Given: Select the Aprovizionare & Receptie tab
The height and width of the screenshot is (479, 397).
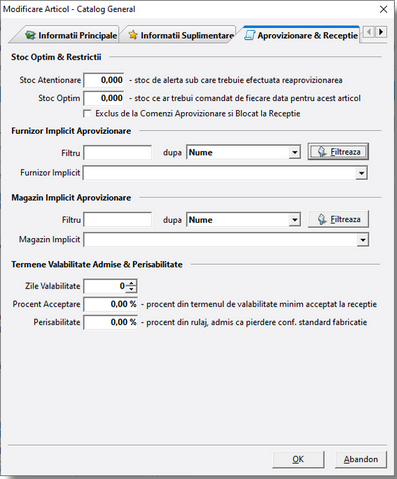Looking at the screenshot, I should tap(301, 34).
